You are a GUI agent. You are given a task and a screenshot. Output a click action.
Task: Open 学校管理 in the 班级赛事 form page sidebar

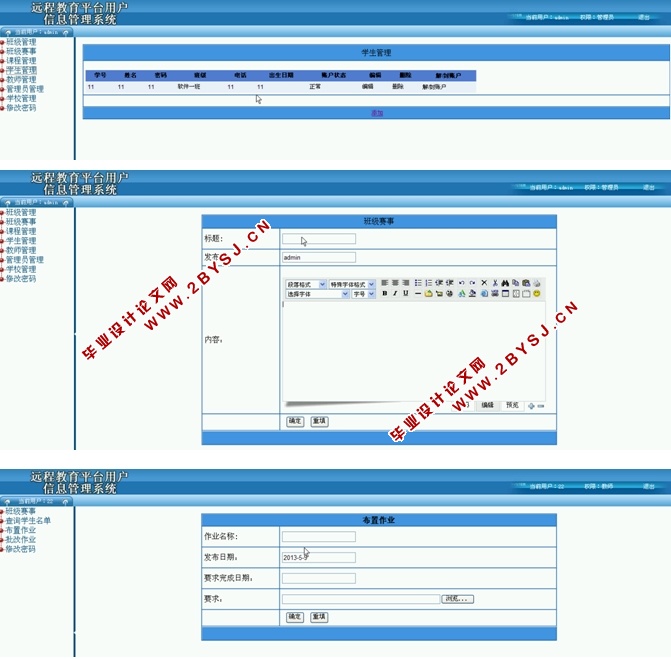(x=21, y=269)
